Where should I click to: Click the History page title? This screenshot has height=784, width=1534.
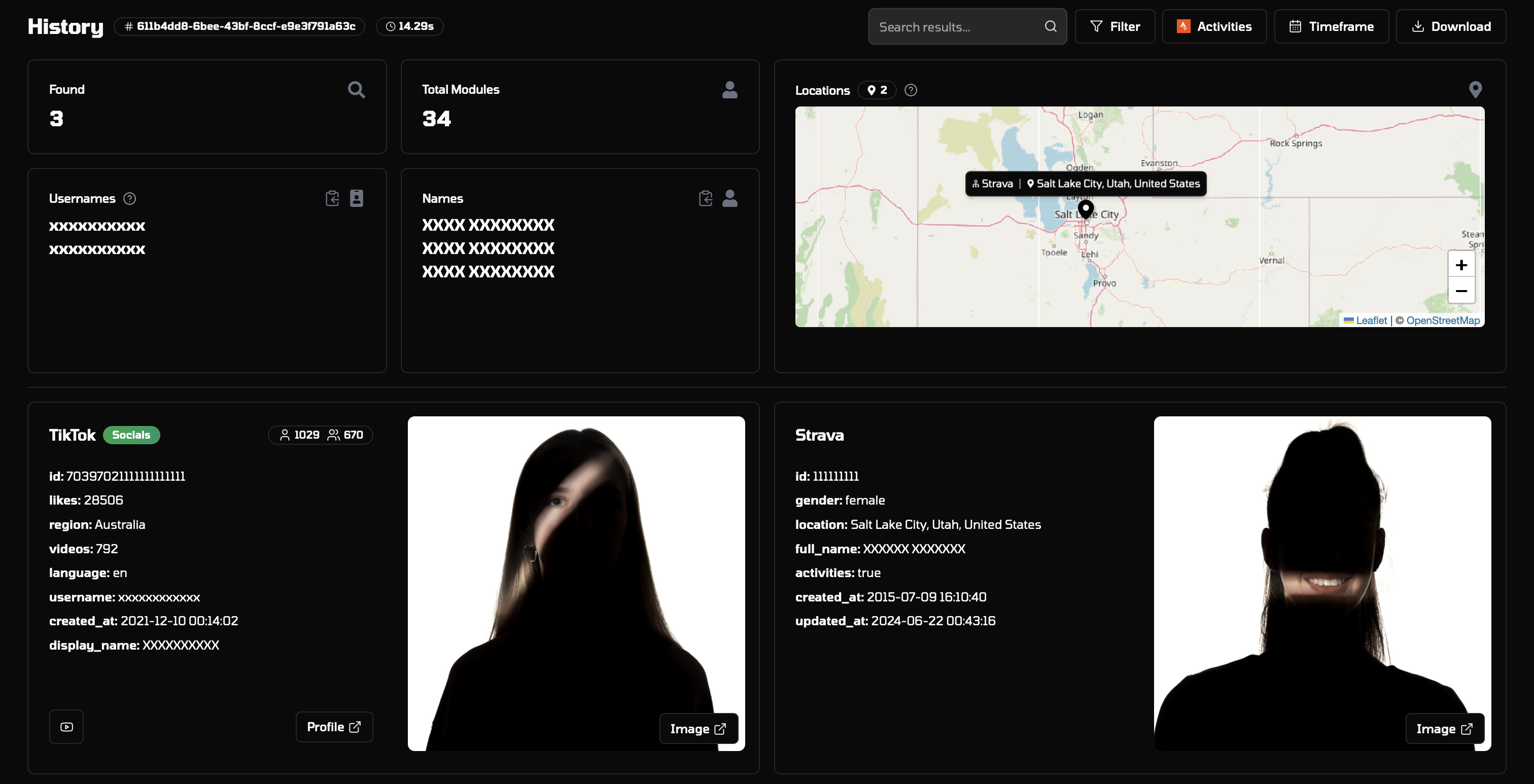pos(65,27)
